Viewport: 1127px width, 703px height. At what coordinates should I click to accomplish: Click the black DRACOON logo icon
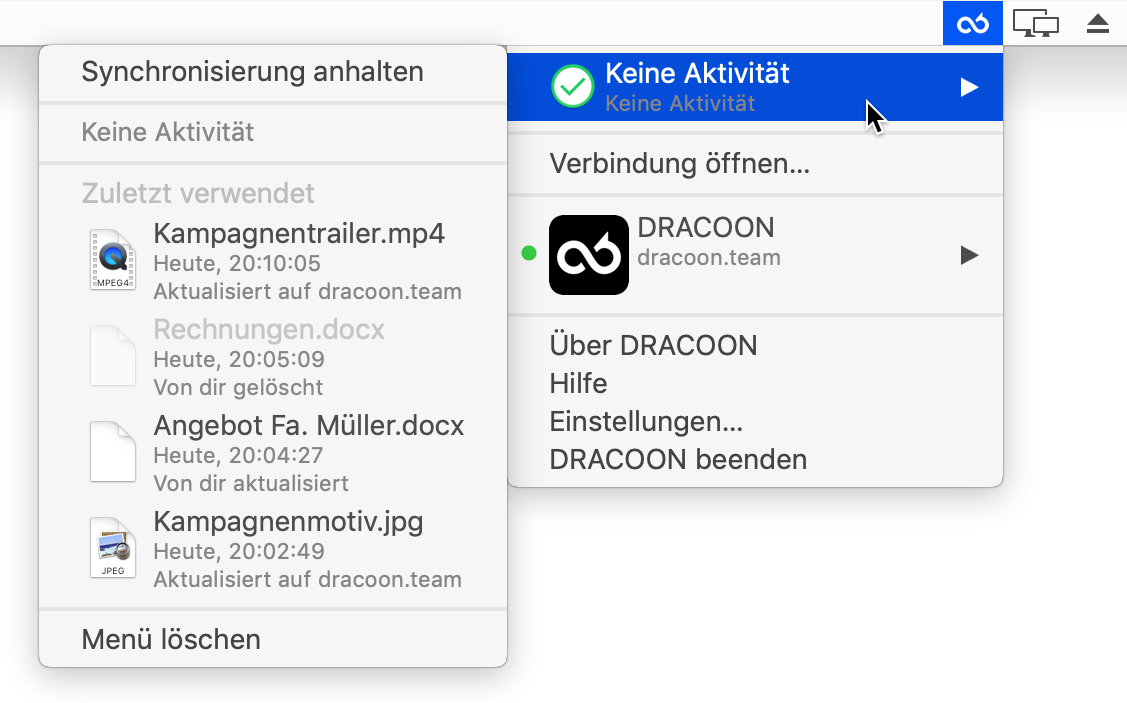(589, 254)
